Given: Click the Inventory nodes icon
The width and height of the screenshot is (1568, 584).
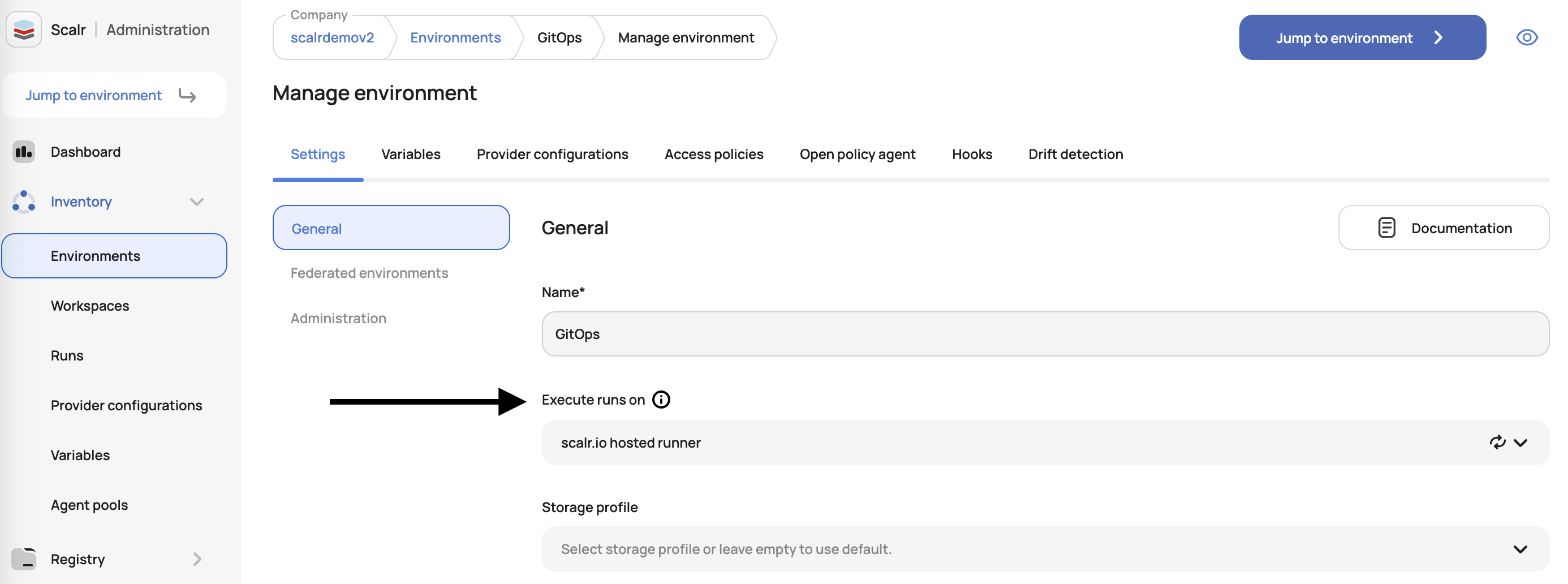Looking at the screenshot, I should pyautogui.click(x=24, y=201).
